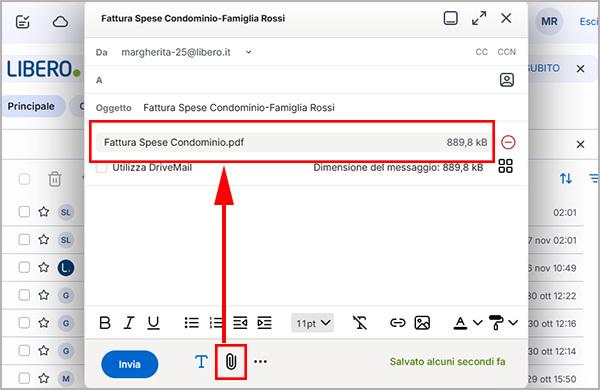Open address book contacts icon
600x390 pixels.
pyautogui.click(x=507, y=80)
